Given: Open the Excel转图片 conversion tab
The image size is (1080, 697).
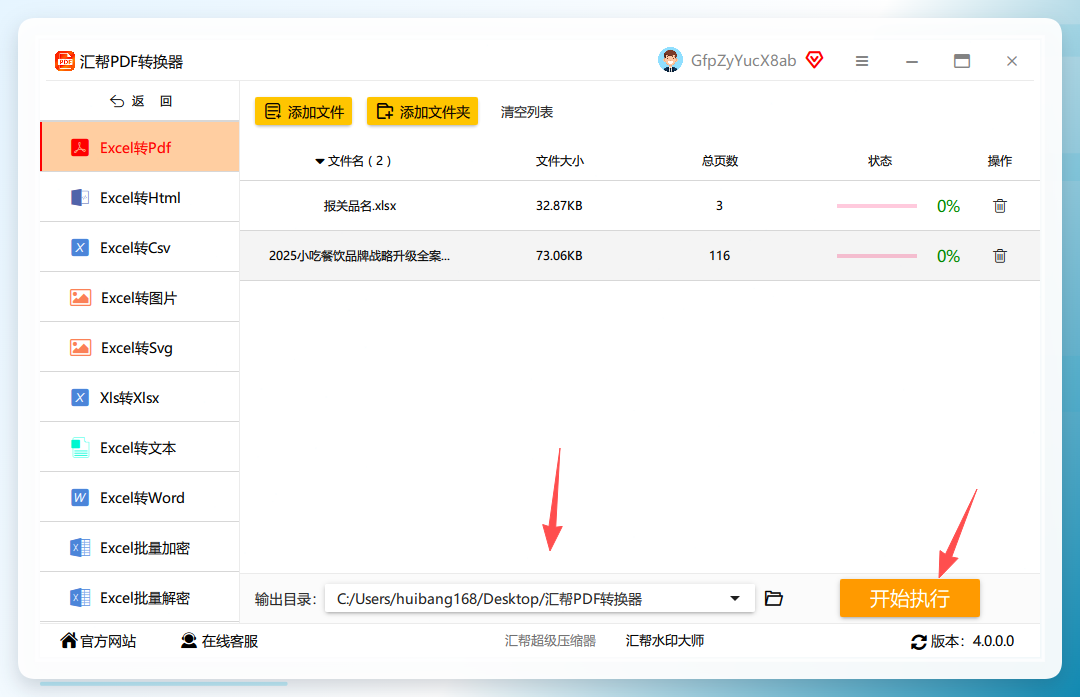Looking at the screenshot, I should point(140,298).
